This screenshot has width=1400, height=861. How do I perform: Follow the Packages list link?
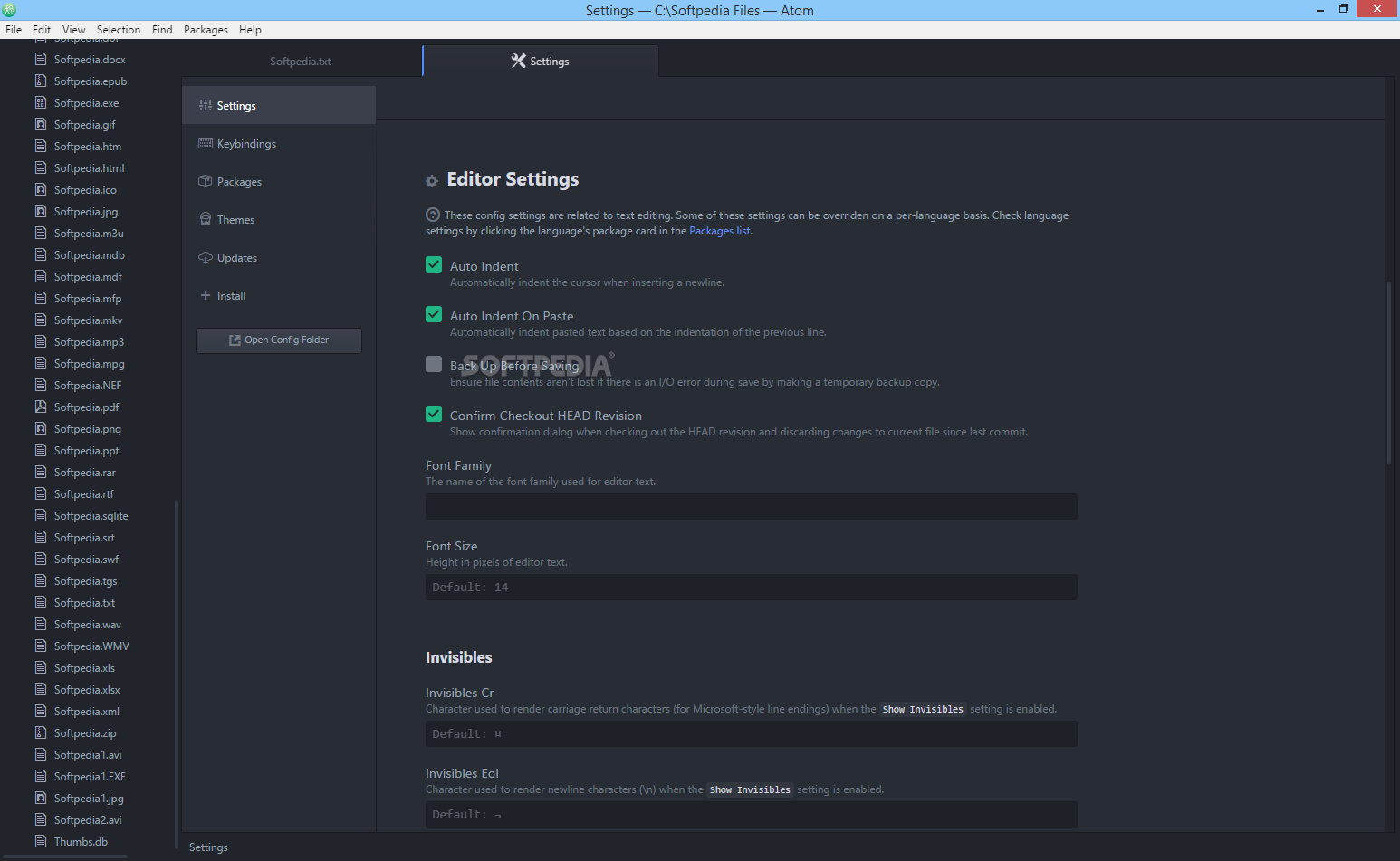pos(720,231)
